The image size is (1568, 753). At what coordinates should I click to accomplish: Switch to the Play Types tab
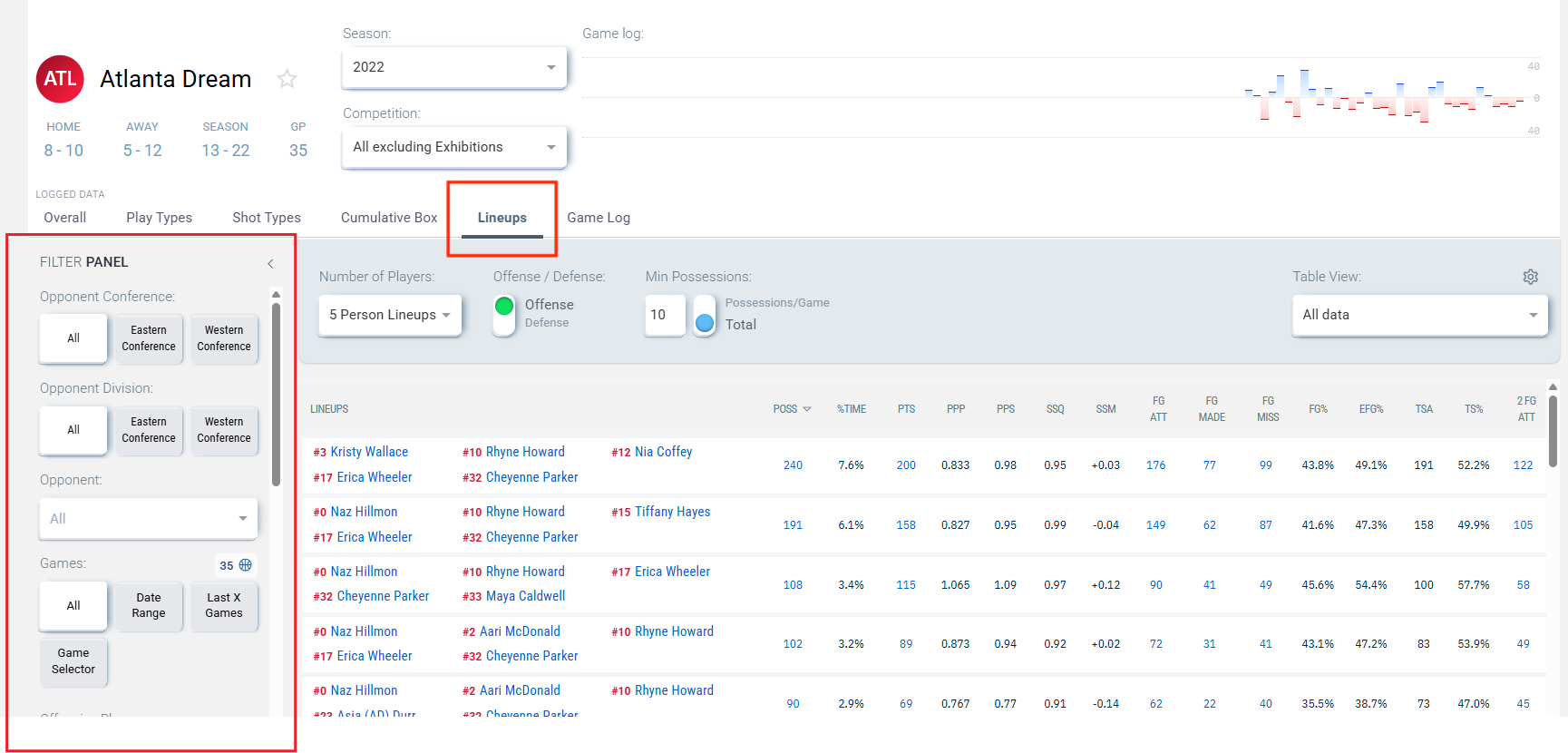(160, 218)
